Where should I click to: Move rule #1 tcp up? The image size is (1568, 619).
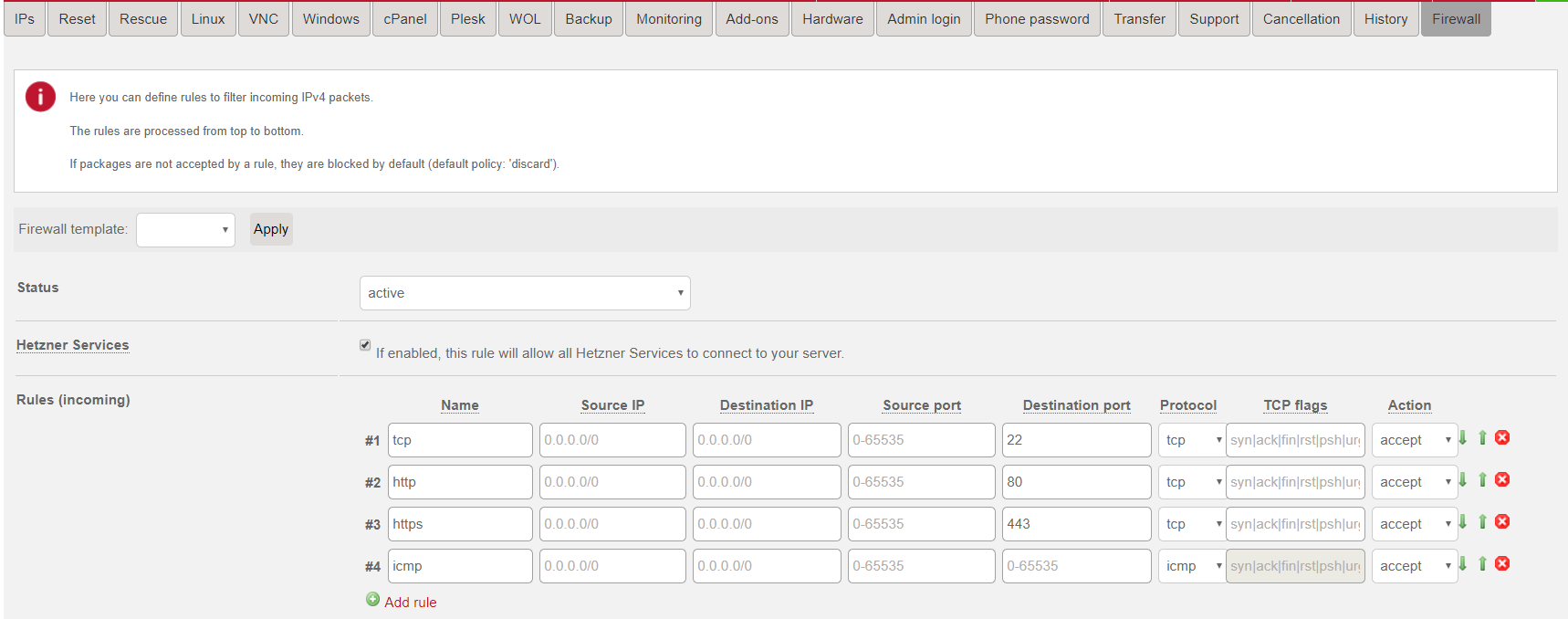point(1482,438)
